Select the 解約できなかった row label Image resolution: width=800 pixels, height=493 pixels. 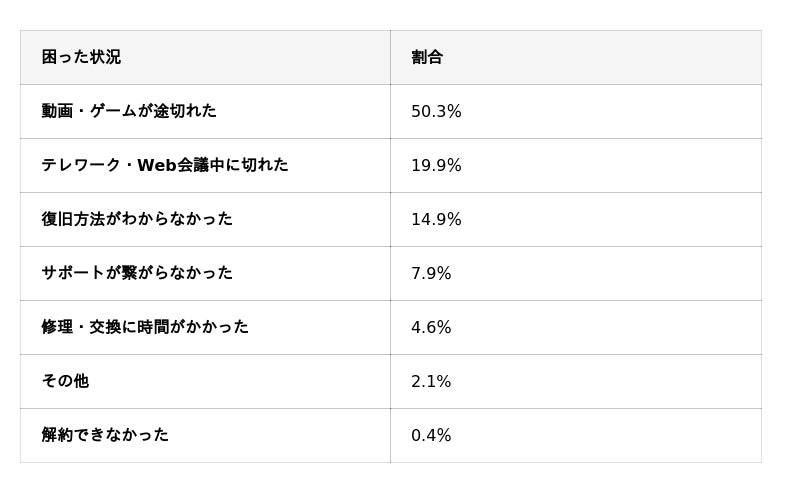[x=105, y=435]
